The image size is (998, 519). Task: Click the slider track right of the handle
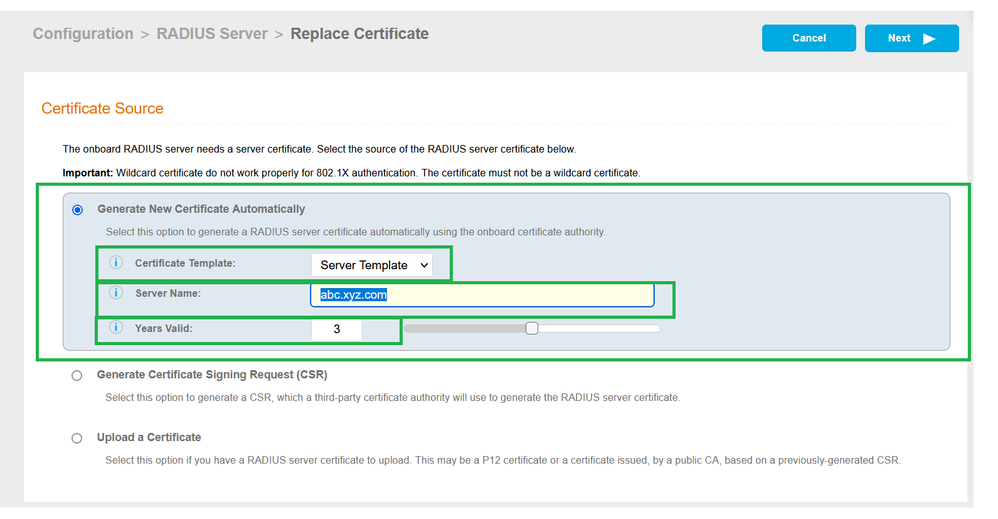[x=600, y=328]
